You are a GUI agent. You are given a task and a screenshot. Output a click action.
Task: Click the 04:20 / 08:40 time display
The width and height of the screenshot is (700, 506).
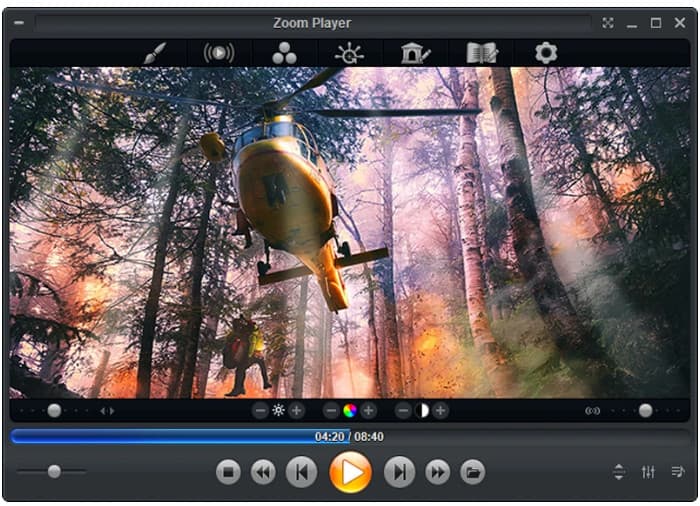click(x=349, y=436)
